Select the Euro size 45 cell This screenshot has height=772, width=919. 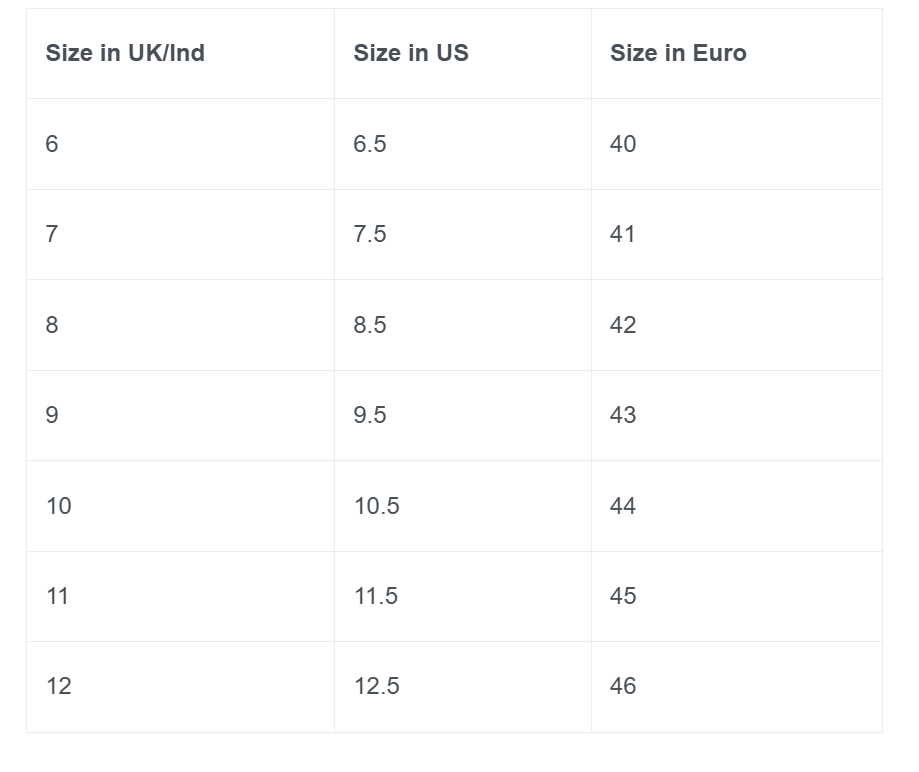pos(623,596)
